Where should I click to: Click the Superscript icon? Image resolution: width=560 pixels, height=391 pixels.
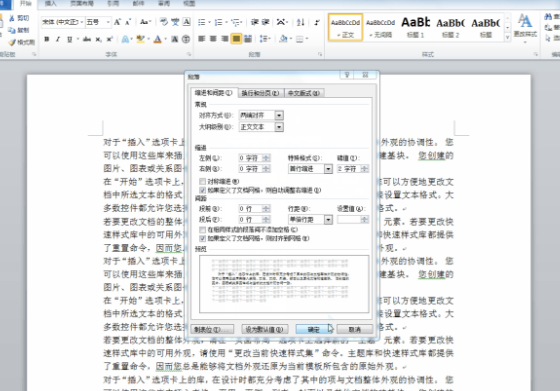(x=110, y=39)
